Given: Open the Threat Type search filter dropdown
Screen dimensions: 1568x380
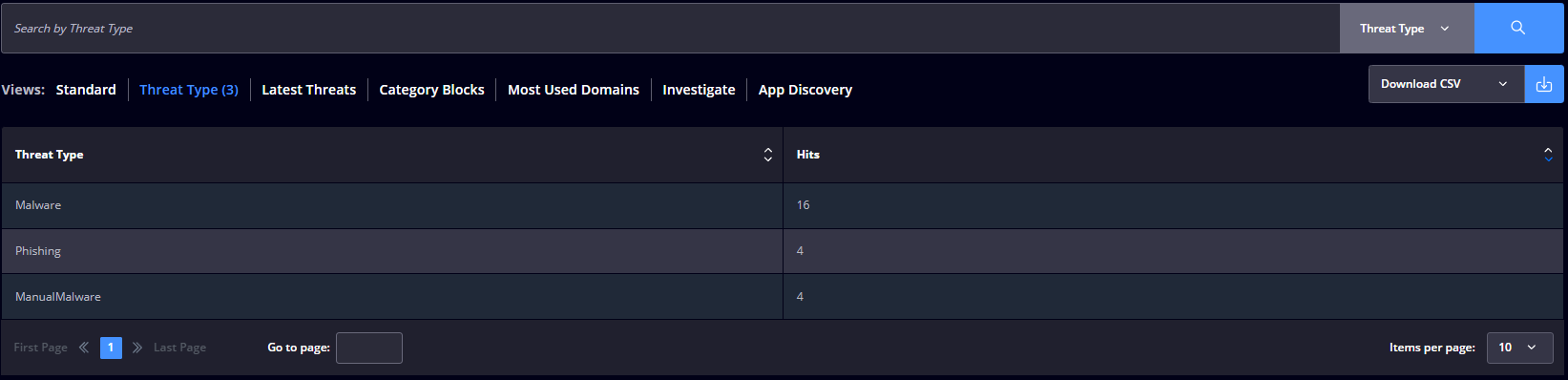Looking at the screenshot, I should 1407,29.
